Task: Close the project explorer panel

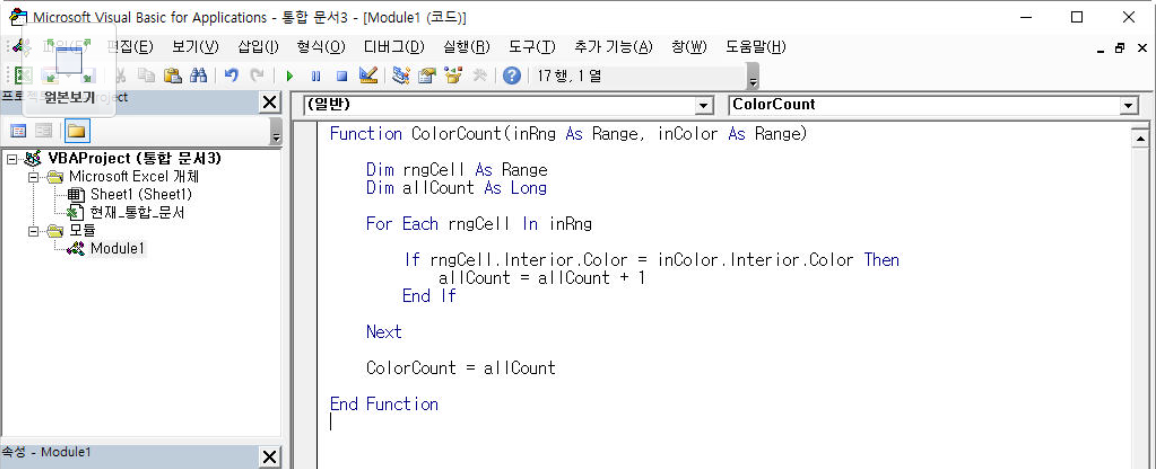Action: pos(271,103)
